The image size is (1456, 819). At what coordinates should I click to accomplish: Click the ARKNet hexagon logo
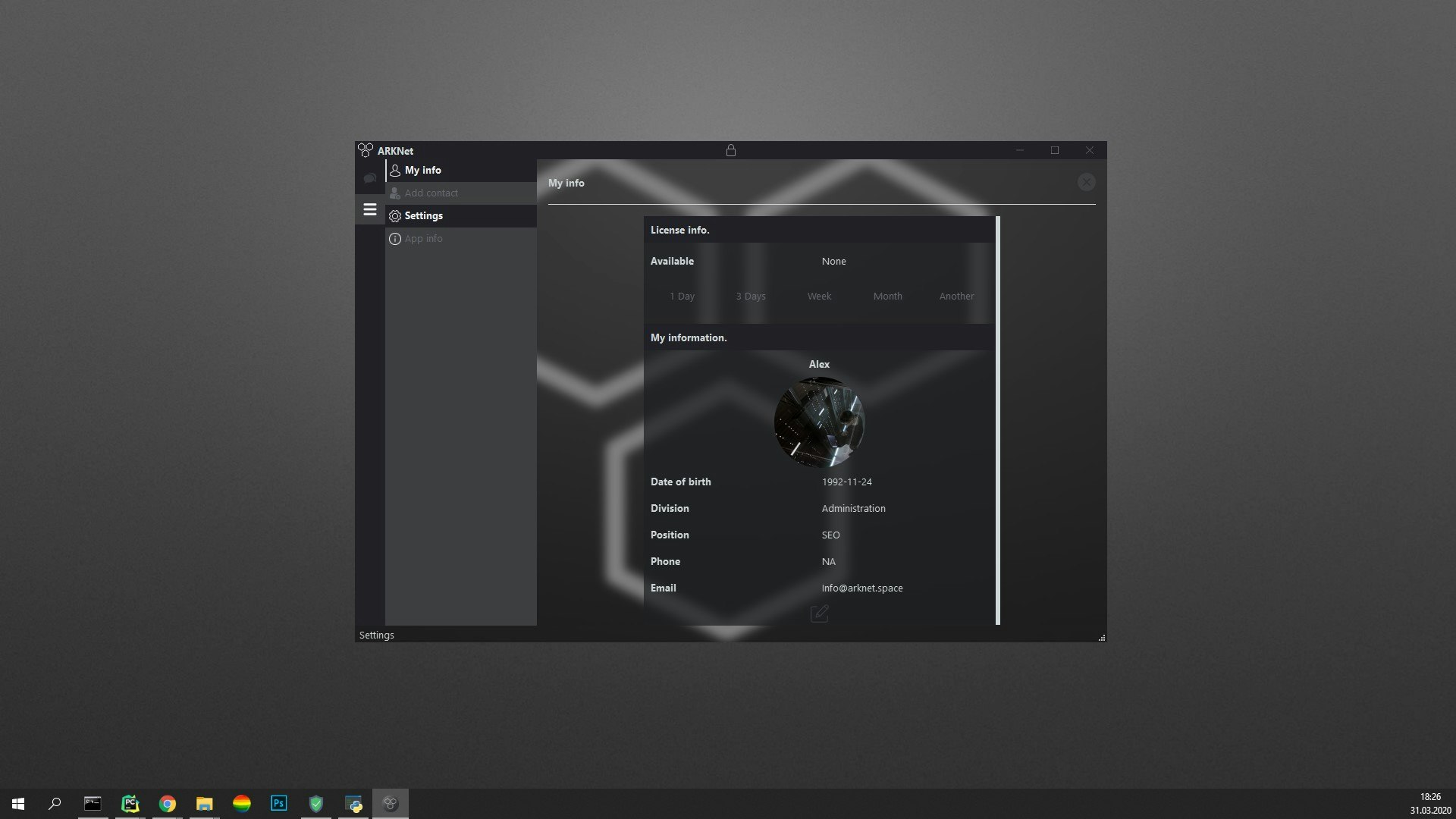tap(367, 150)
